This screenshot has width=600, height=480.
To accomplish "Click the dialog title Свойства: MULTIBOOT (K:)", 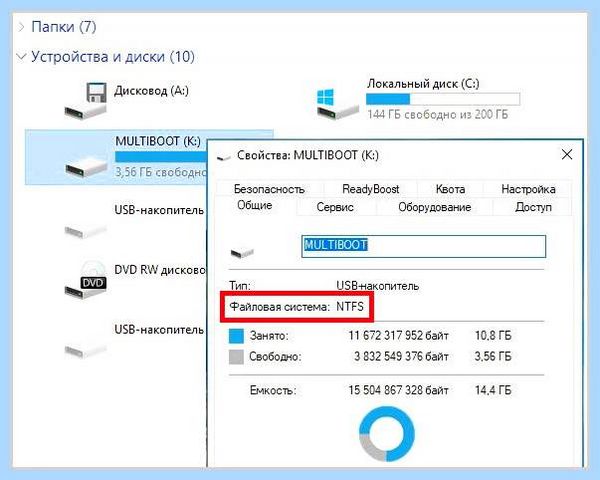I will click(x=308, y=155).
